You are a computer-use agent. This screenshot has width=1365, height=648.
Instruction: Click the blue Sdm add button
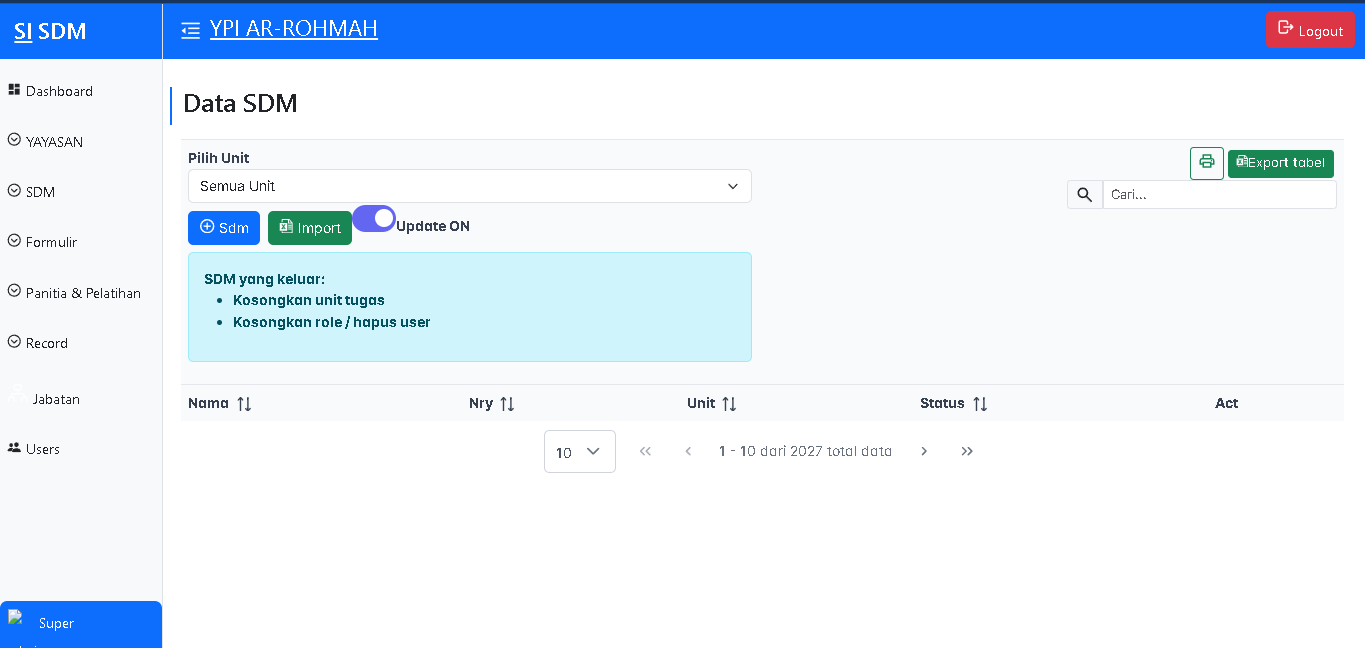(x=224, y=228)
